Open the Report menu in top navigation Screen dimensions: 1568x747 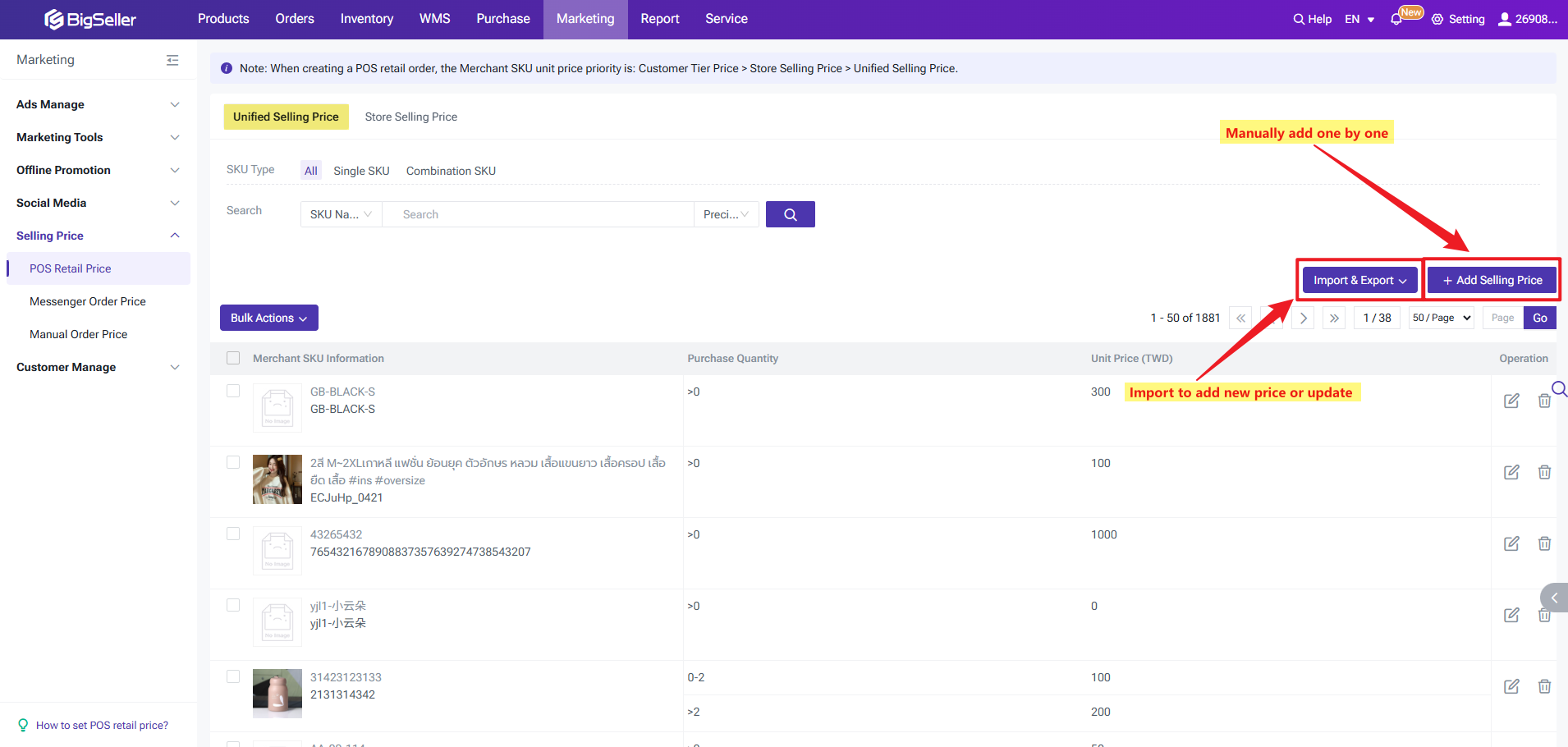coord(659,19)
